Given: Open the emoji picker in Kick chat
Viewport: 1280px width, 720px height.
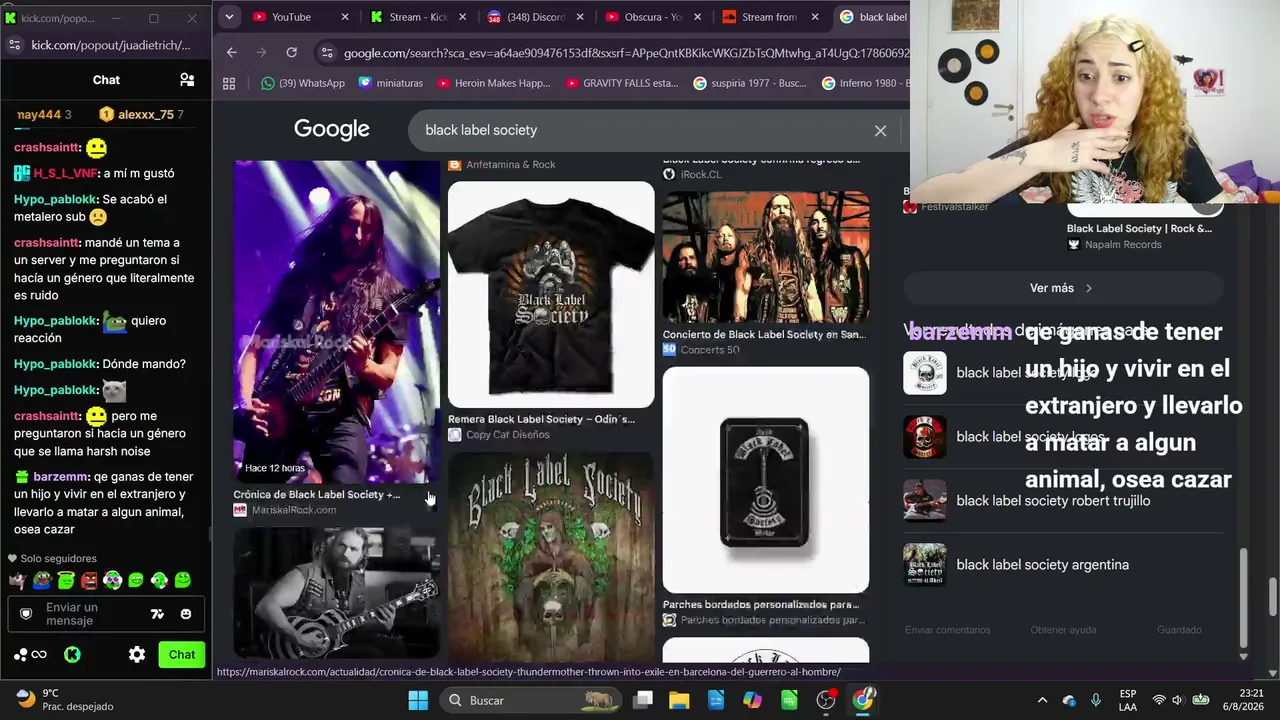Looking at the screenshot, I should coord(186,614).
